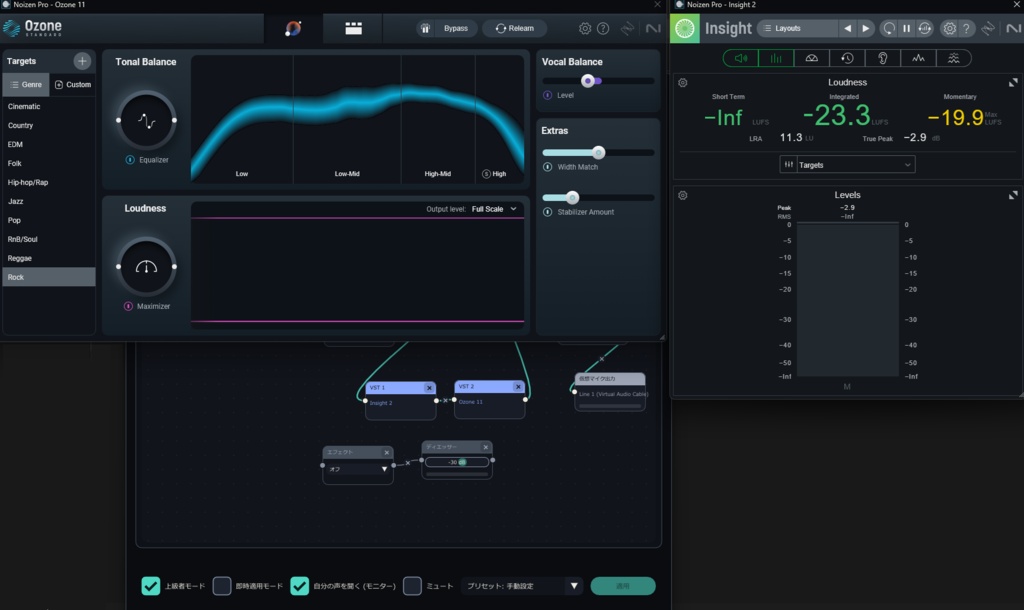The height and width of the screenshot is (610, 1024).
Task: Select Jazz genre target
Action: (x=49, y=201)
